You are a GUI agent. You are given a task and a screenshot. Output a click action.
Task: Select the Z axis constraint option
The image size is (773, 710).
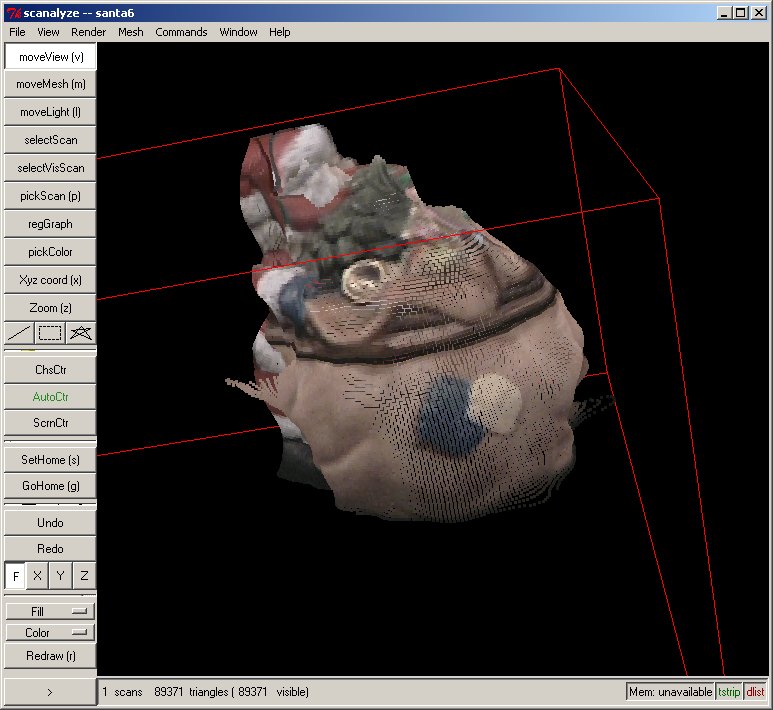[x=84, y=576]
